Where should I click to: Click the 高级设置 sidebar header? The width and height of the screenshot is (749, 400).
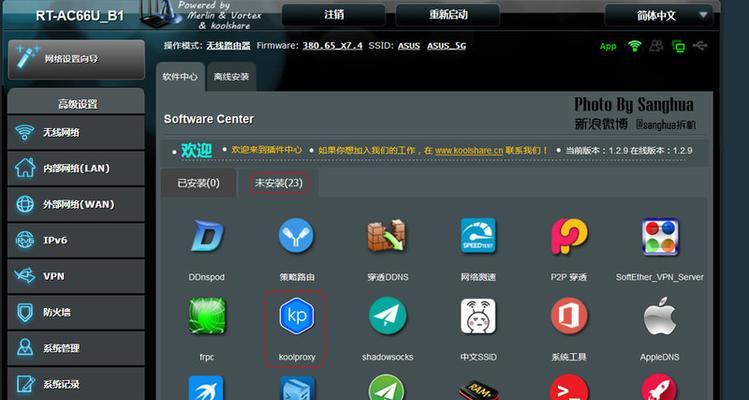pyautogui.click(x=76, y=103)
